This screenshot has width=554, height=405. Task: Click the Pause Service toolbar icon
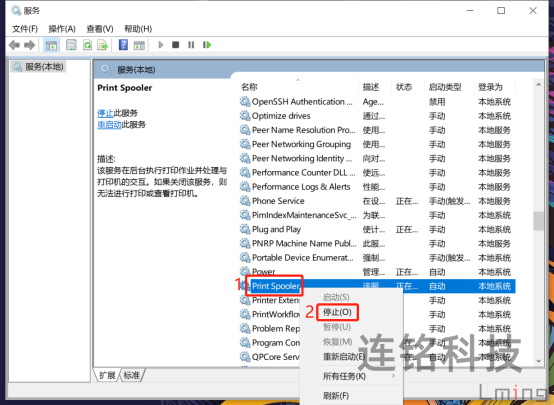(x=191, y=45)
